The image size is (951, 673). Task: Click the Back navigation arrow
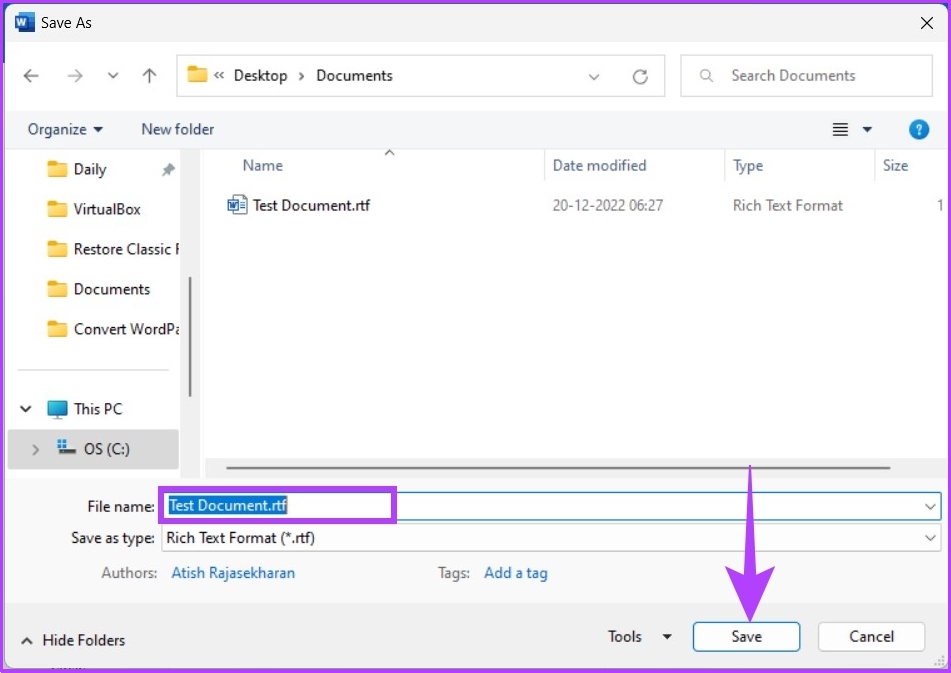coord(31,76)
